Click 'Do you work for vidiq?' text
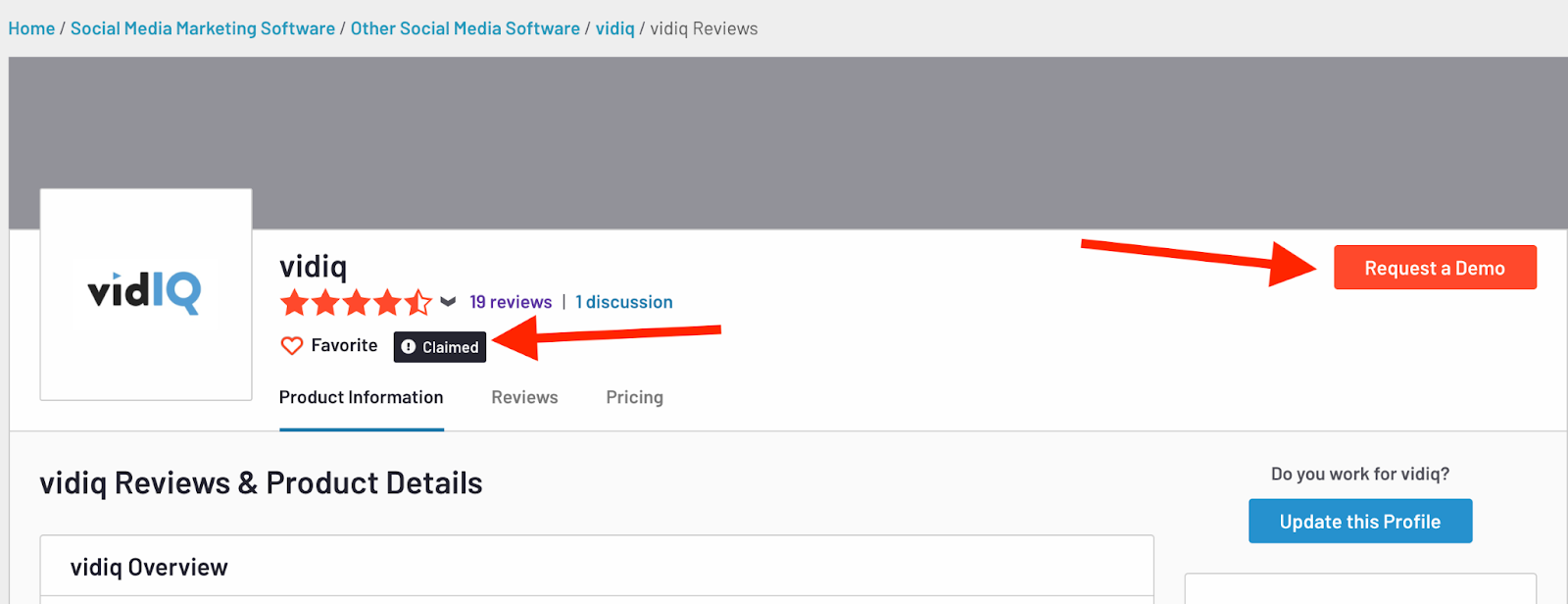Image resolution: width=1568 pixels, height=604 pixels. tap(1360, 474)
